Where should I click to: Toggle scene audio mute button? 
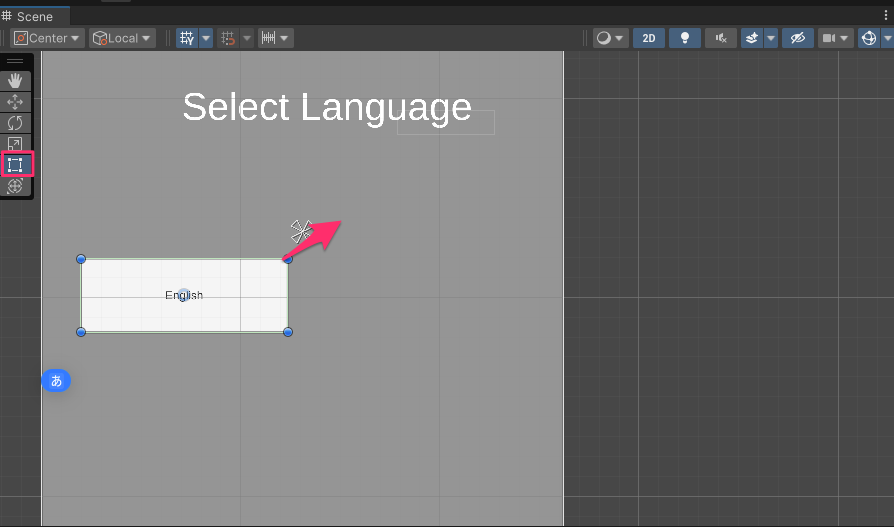coord(720,38)
